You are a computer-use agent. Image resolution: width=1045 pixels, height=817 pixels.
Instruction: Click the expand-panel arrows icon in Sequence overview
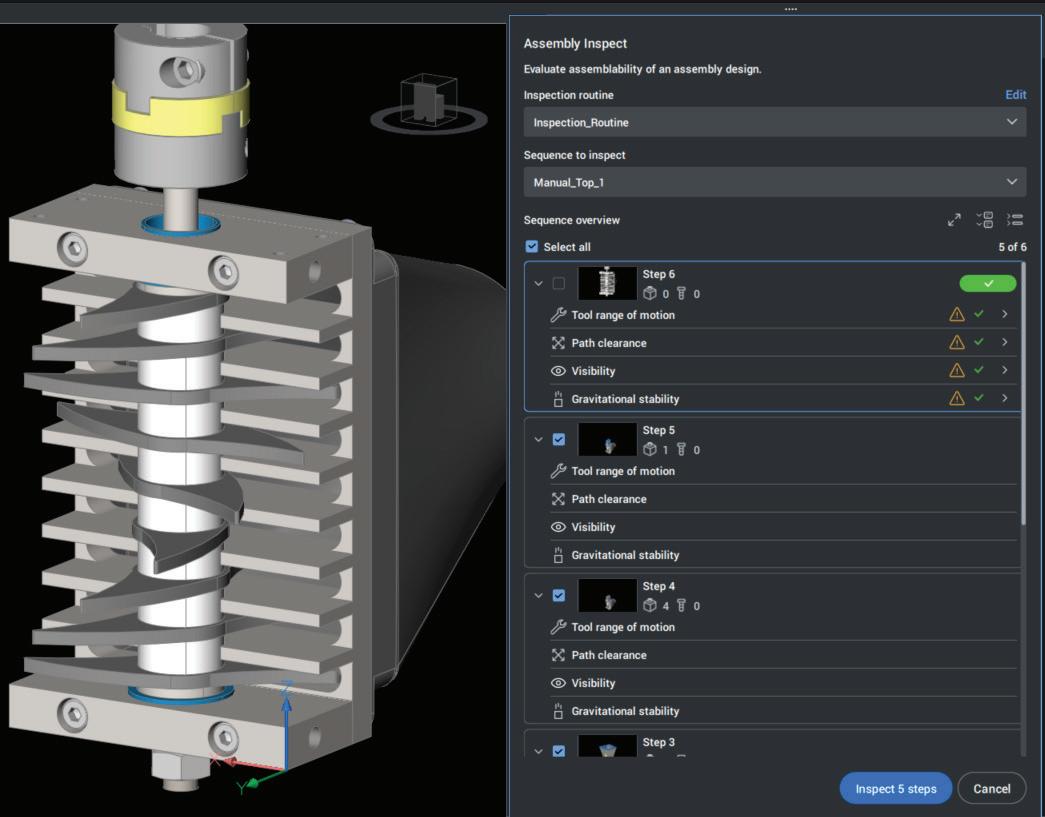(954, 220)
